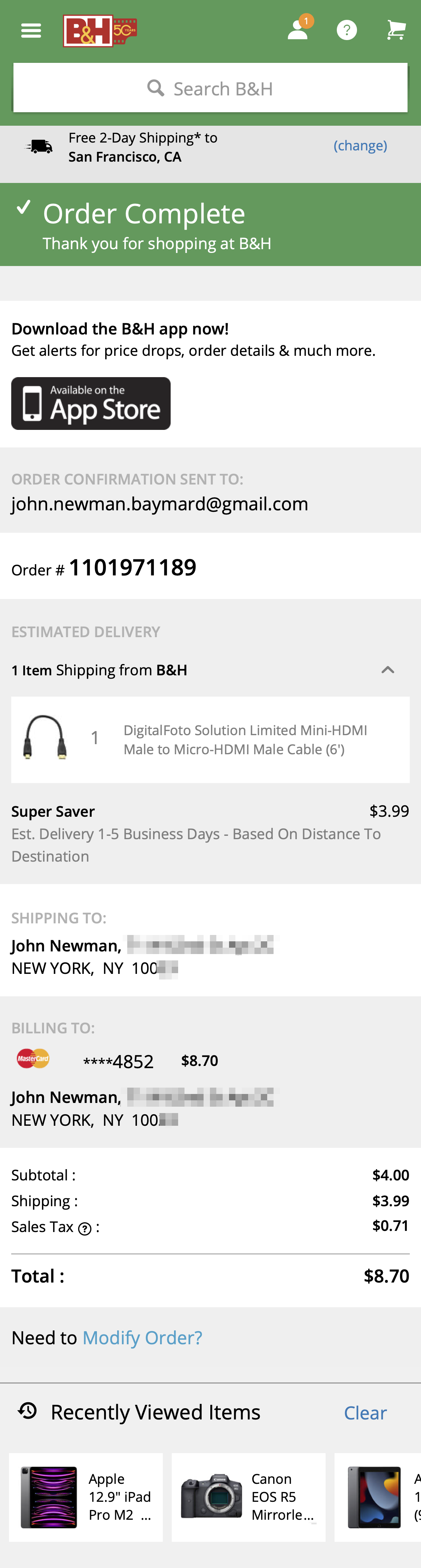The image size is (421, 1568).
Task: Open the Sales Tax info tooltip
Action: 85,1227
